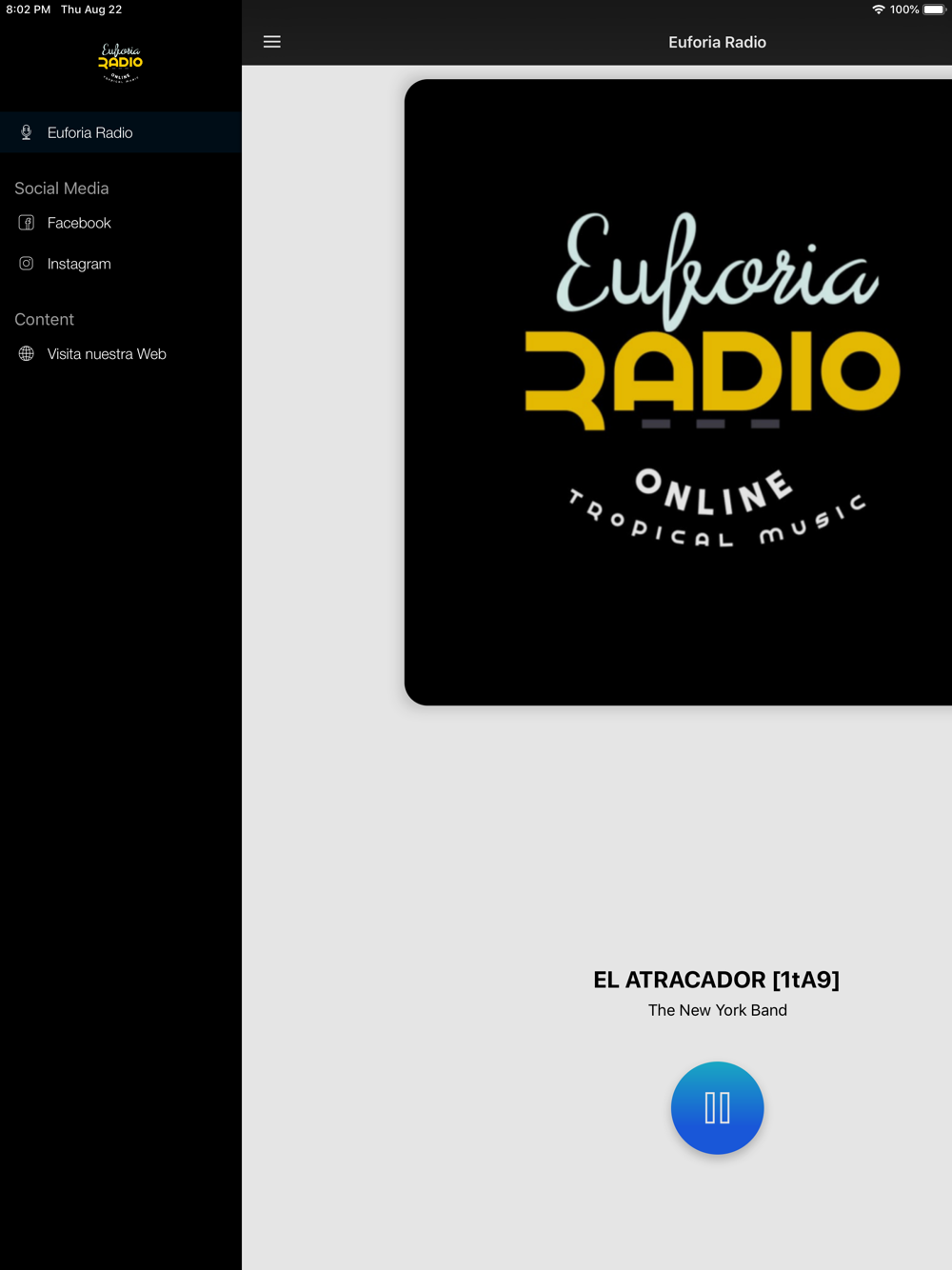The width and height of the screenshot is (952, 1270).
Task: Select artist name The New York Band
Action: coord(718,1010)
